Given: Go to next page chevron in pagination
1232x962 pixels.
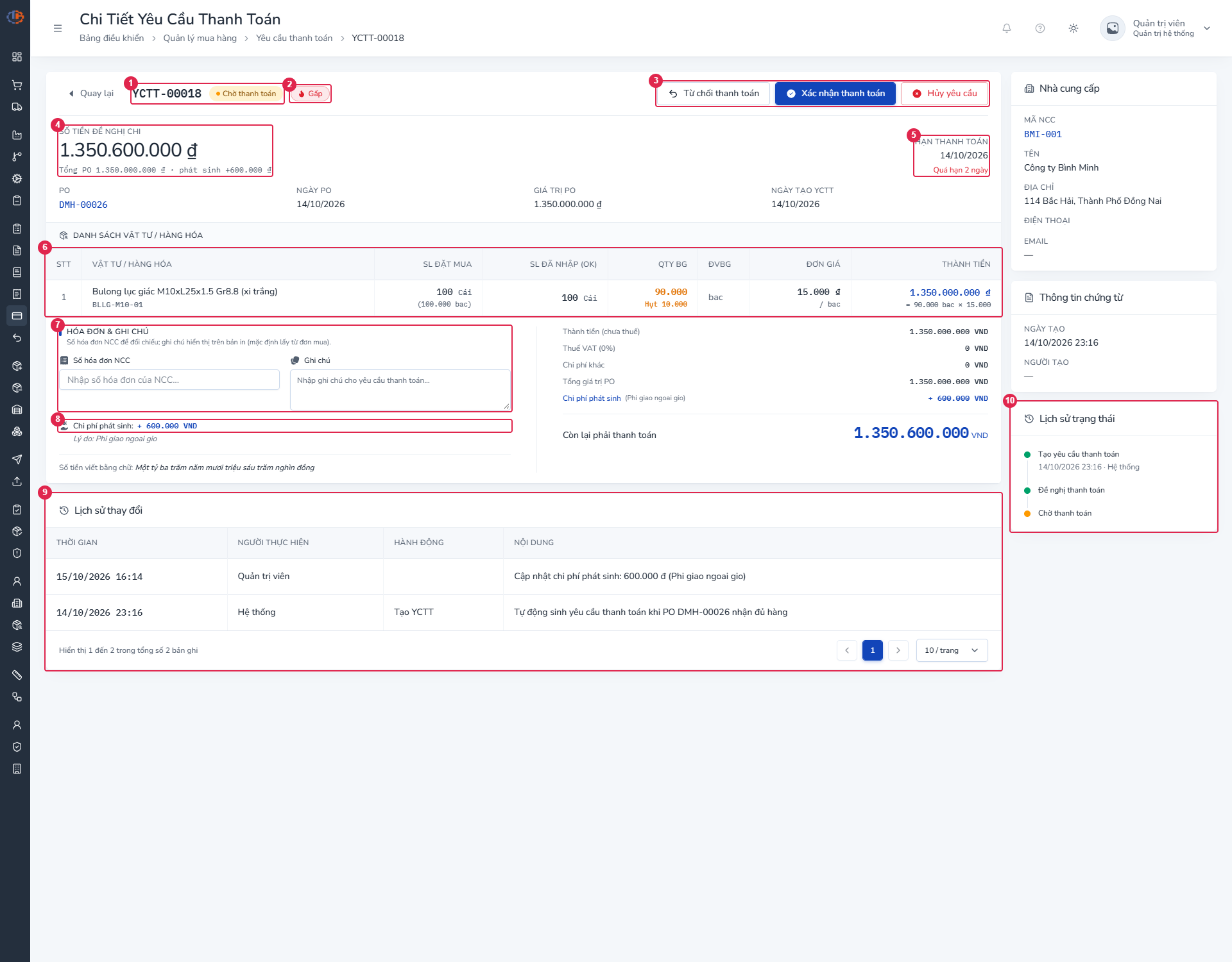Looking at the screenshot, I should tap(898, 650).
